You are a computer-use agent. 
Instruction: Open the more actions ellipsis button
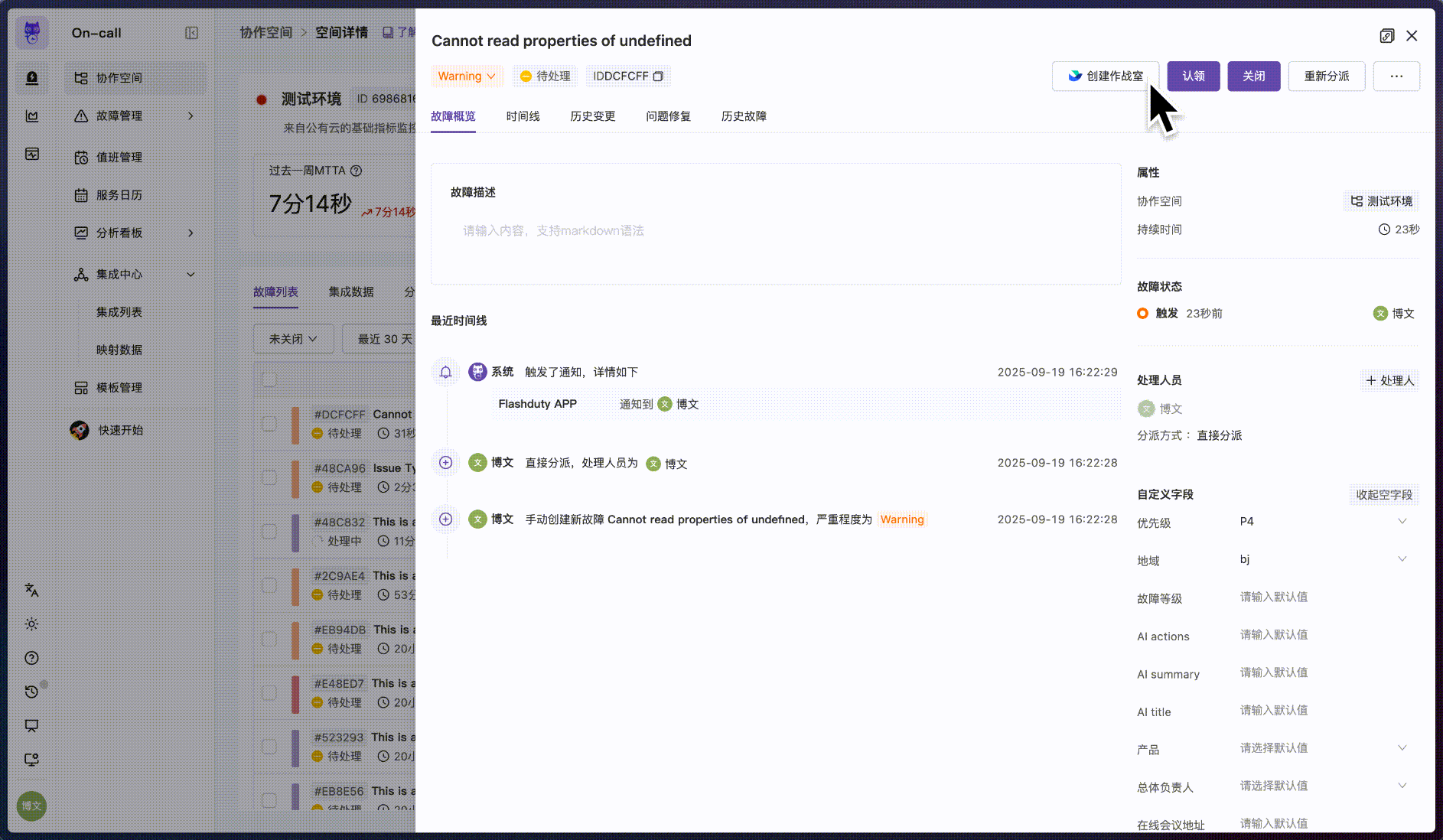coord(1396,77)
